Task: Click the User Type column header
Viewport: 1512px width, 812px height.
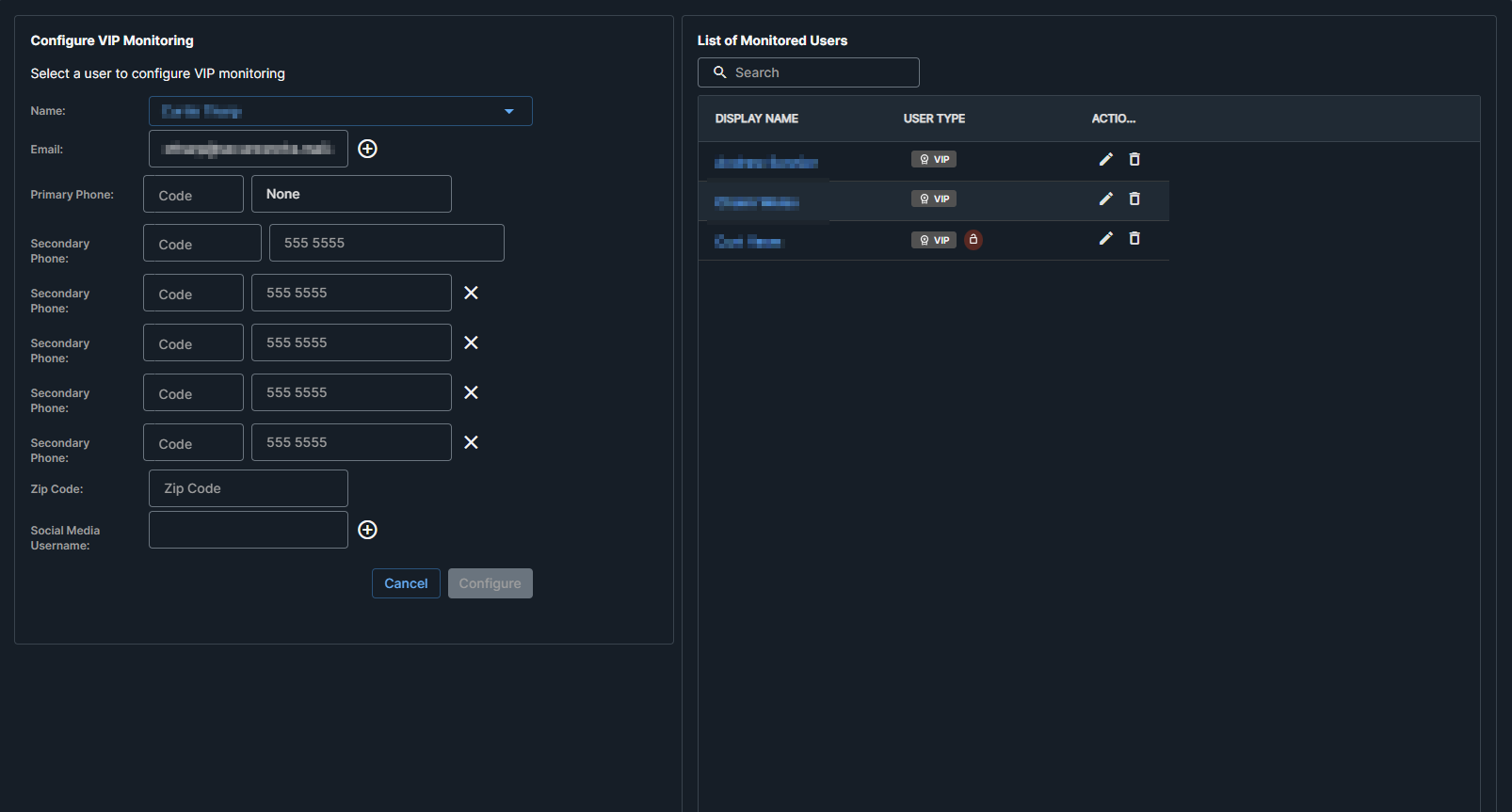Action: click(x=934, y=119)
